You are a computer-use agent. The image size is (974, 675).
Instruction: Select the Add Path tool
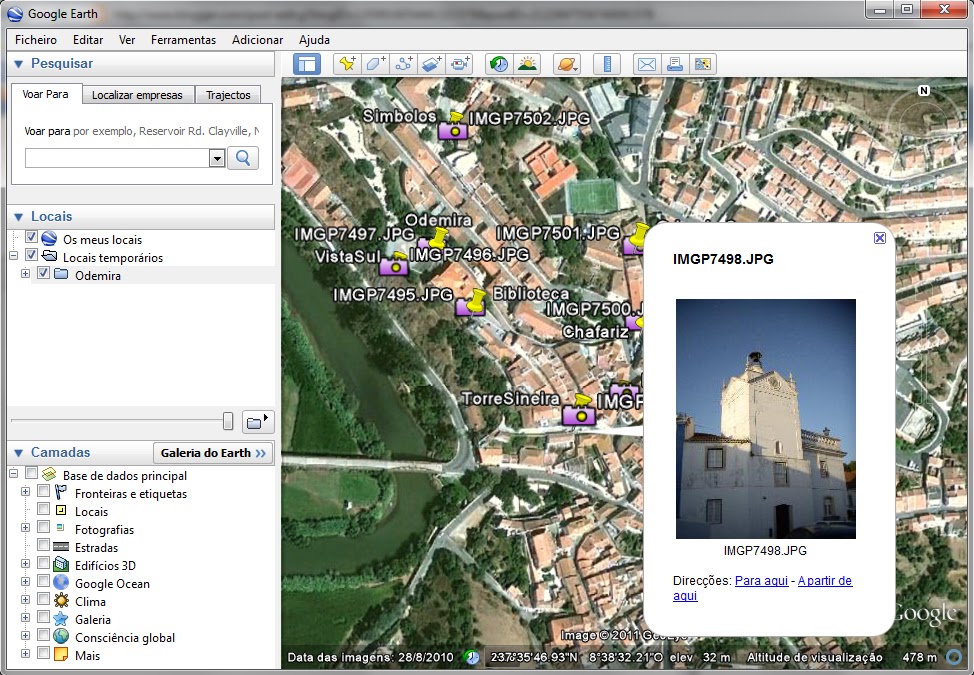403,63
